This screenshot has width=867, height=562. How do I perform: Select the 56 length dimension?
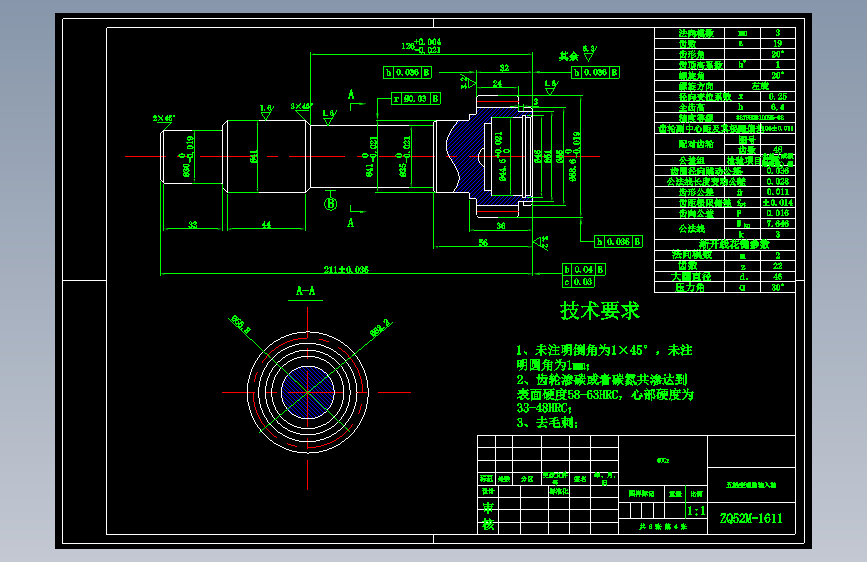point(483,242)
